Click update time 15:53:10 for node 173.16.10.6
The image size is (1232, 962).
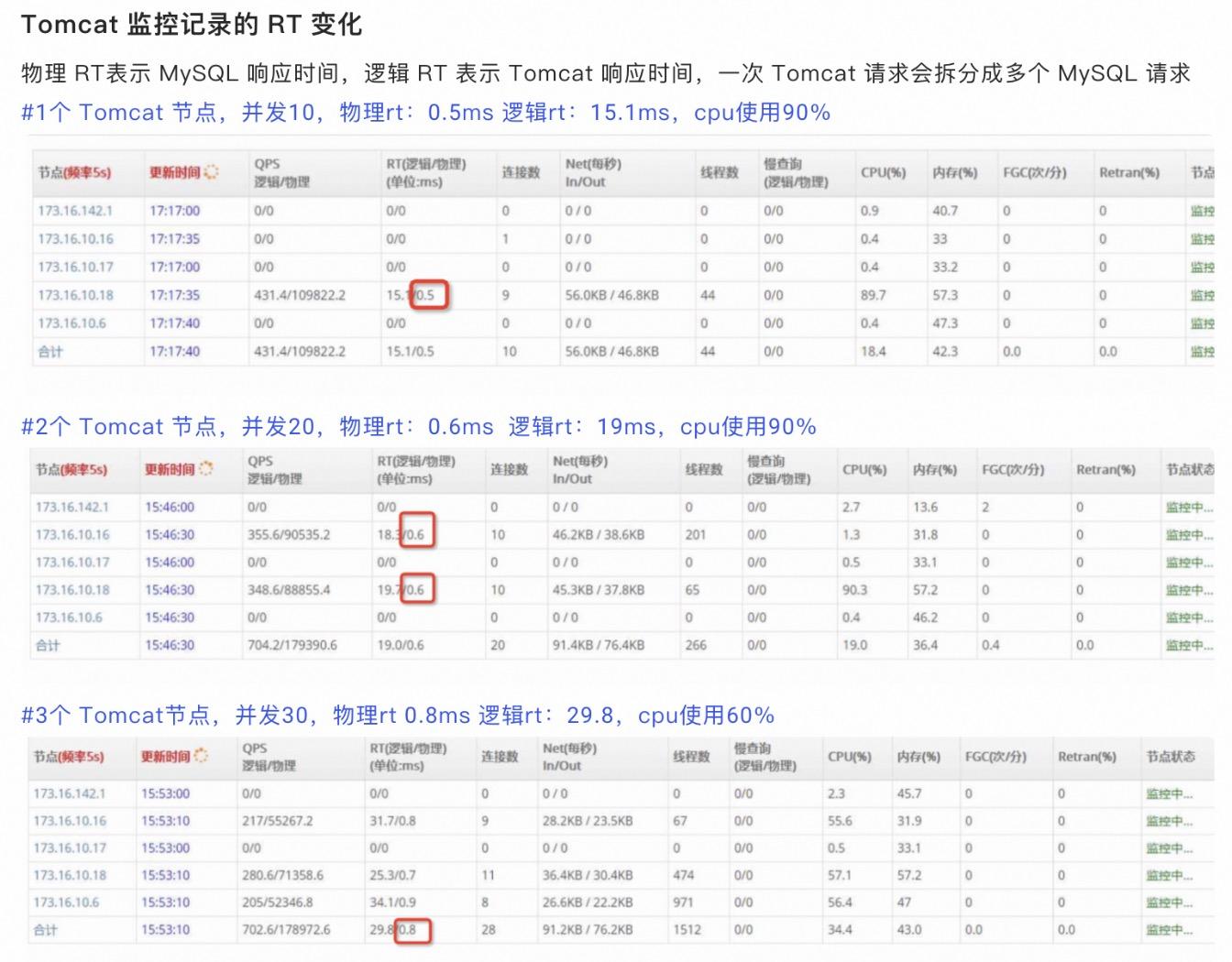pyautogui.click(x=165, y=902)
